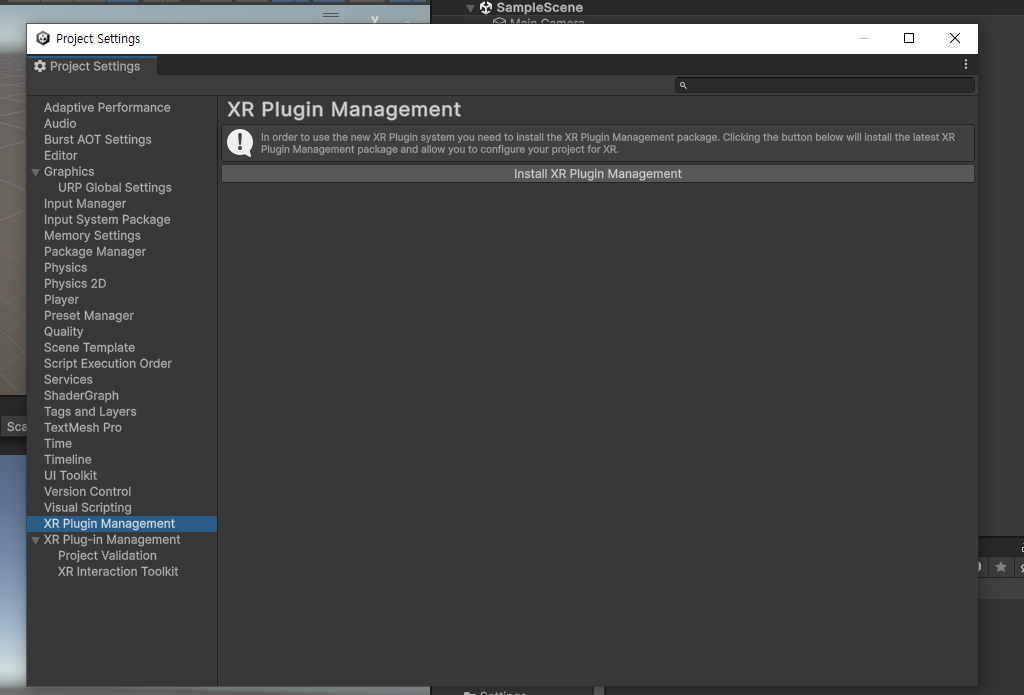Click the search magnifier icon
Viewport: 1024px width, 695px height.
(683, 85)
